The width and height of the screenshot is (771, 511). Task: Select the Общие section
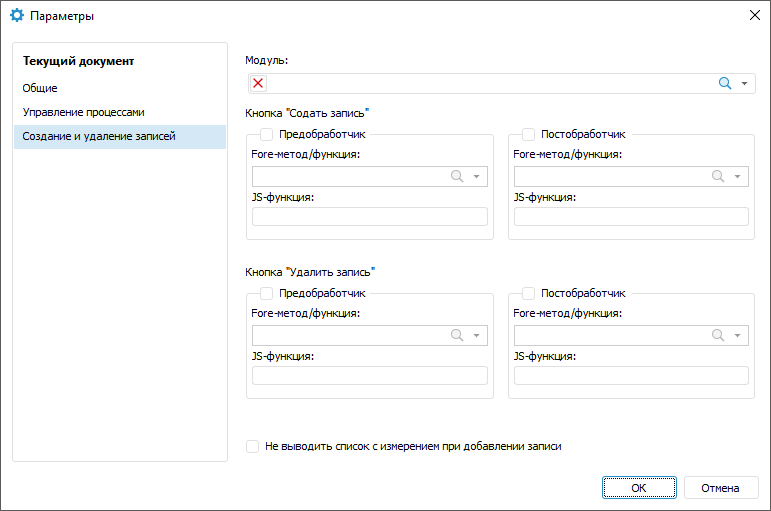[40, 88]
